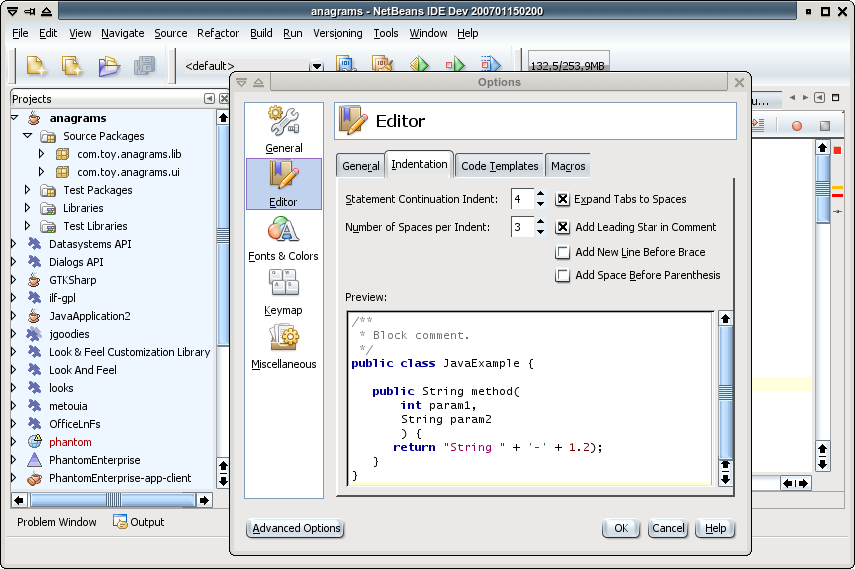Open the <default> configuration dropdown
This screenshot has width=855, height=569.
[x=316, y=66]
